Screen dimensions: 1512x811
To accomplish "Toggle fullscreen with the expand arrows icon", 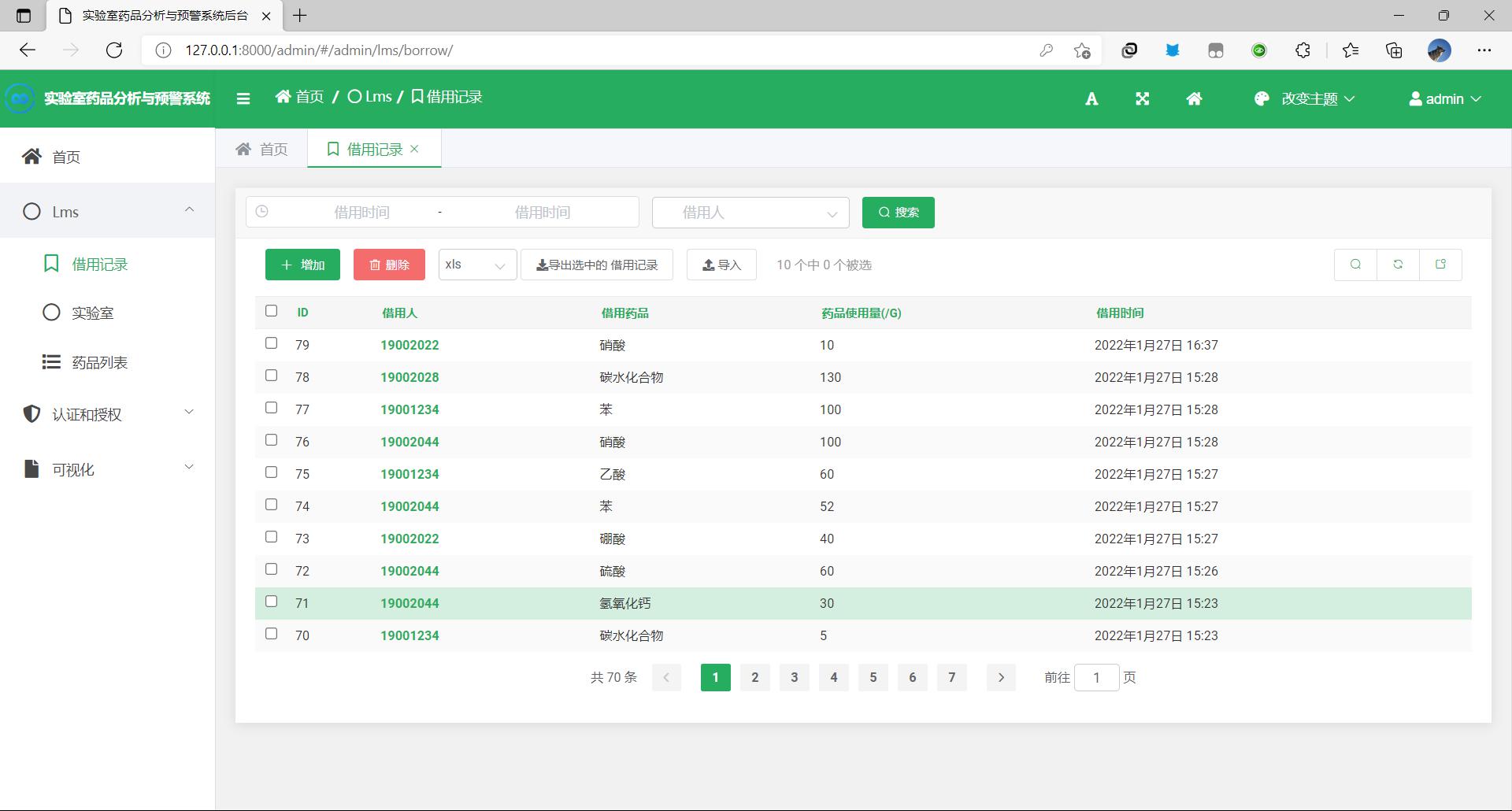I will pos(1142,98).
